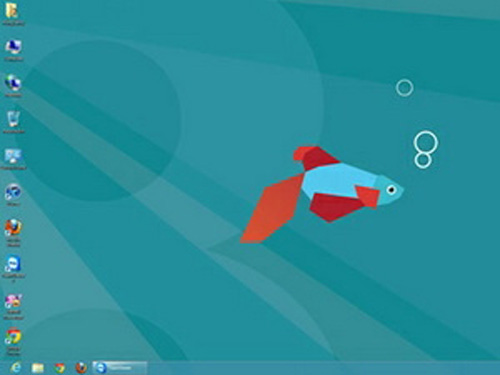This screenshot has height=375, width=500.
Task: Launch Firefox from the taskbar
Action: coord(81,368)
